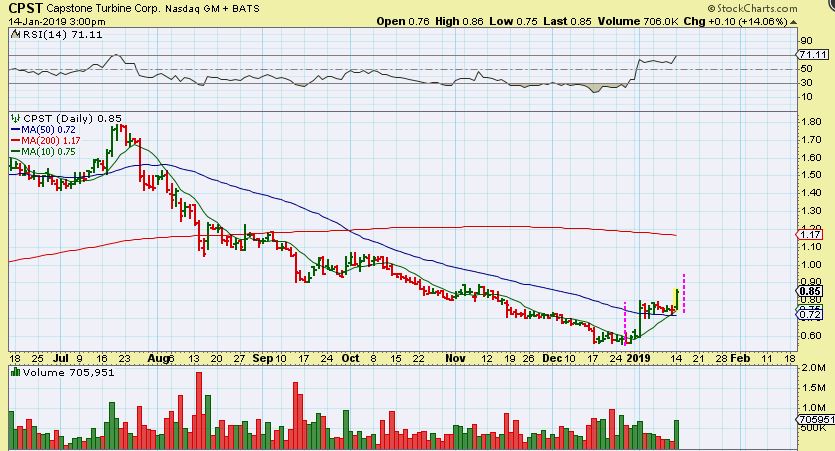Click the volume bars icon beside Volume label

15,372
